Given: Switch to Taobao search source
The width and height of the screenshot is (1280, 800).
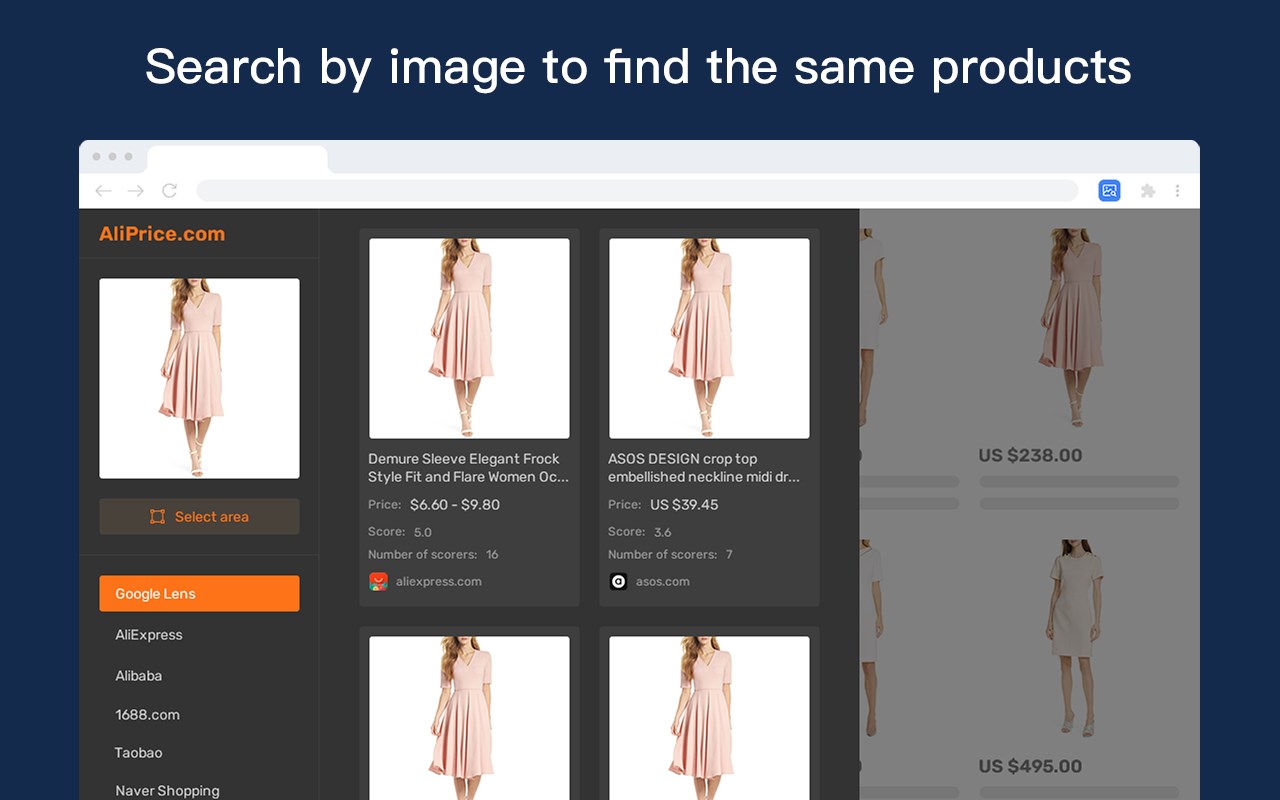Looking at the screenshot, I should click(x=139, y=753).
